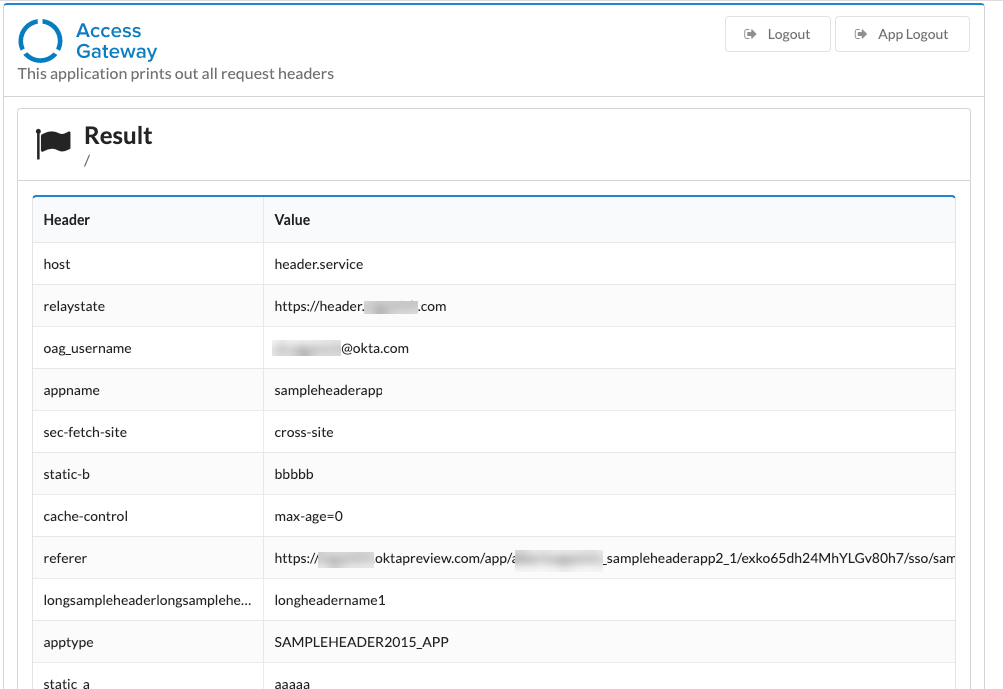1003x689 pixels.
Task: Click the sampleheaderapp value
Action: 328,391
